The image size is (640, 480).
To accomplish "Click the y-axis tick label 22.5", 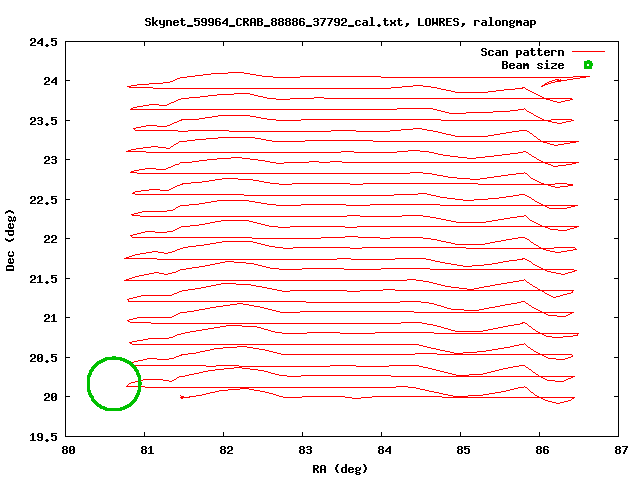I will tap(43, 200).
